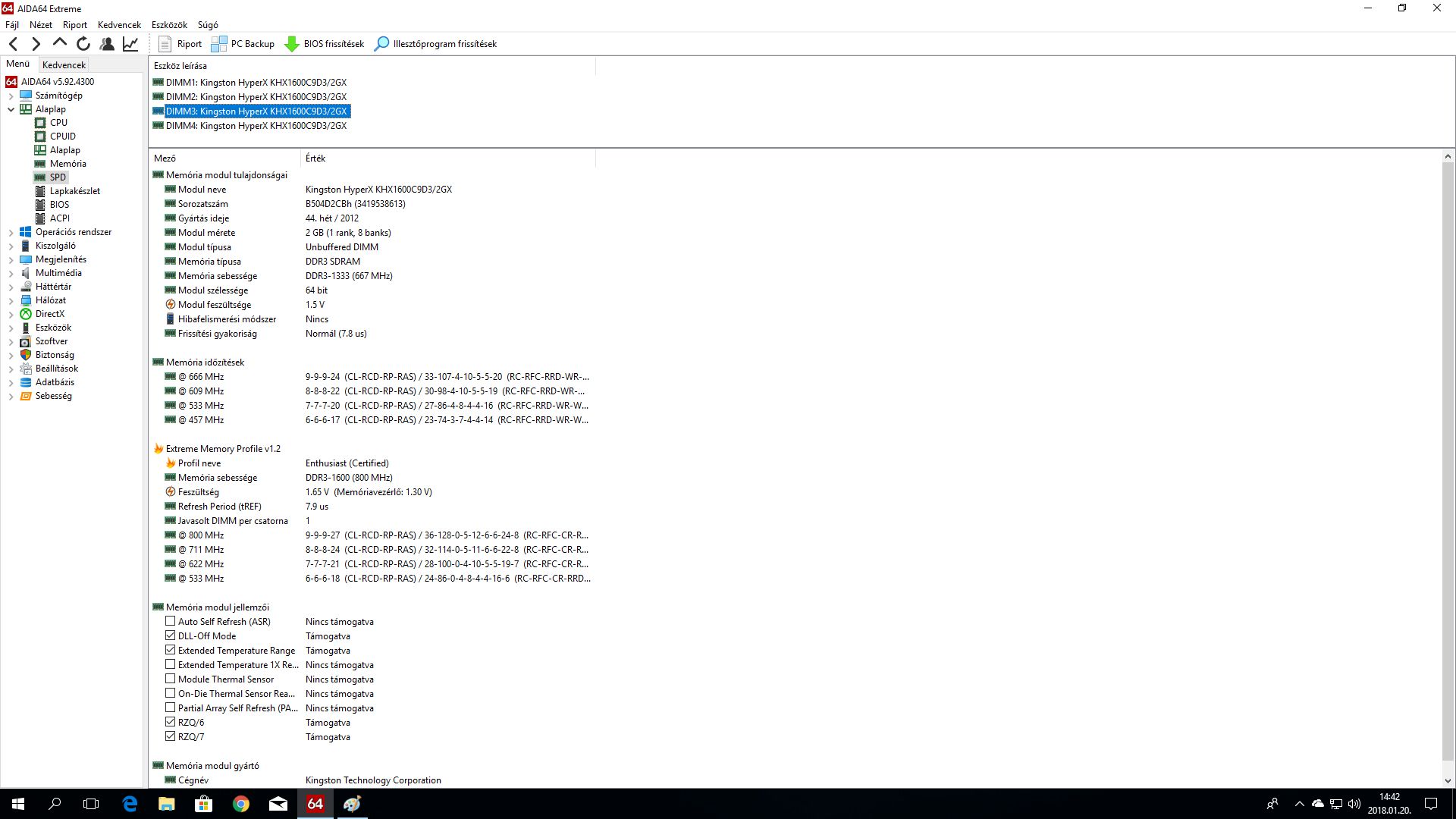Select DIMM1 Kingston HyperX module

coord(256,83)
